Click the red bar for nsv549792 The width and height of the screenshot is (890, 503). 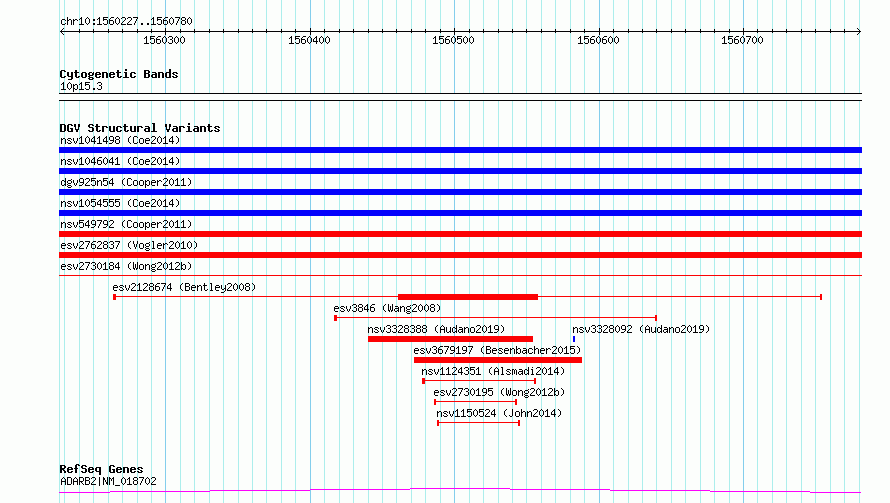click(x=460, y=234)
